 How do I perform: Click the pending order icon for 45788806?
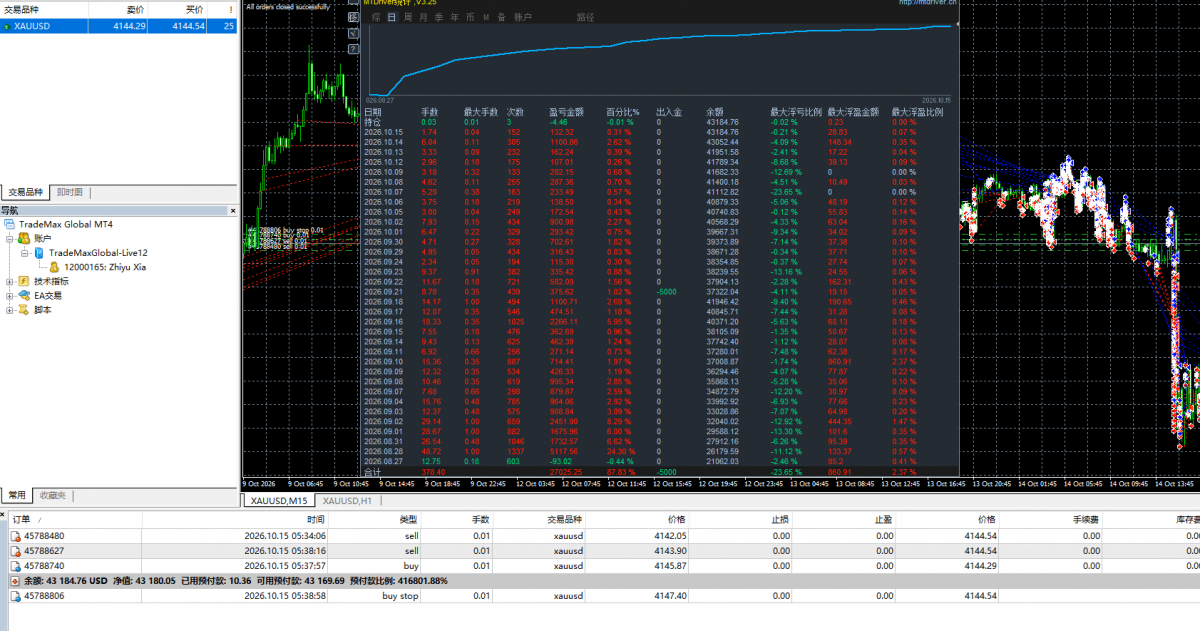point(15,596)
